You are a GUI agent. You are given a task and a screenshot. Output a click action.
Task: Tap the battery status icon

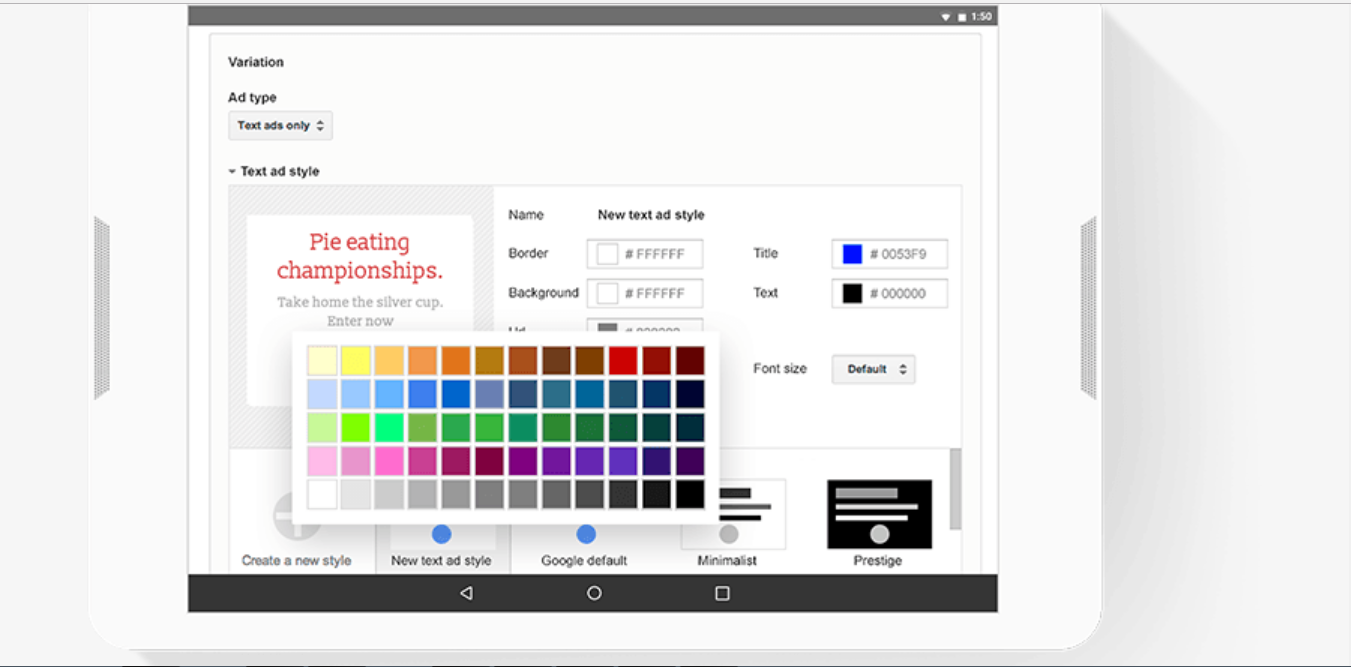[x=962, y=17]
